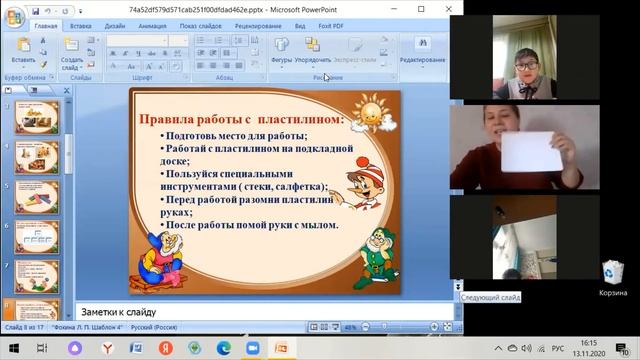Click the 48% zoom level button
Image resolution: width=640 pixels, height=360 pixels.
click(350, 327)
